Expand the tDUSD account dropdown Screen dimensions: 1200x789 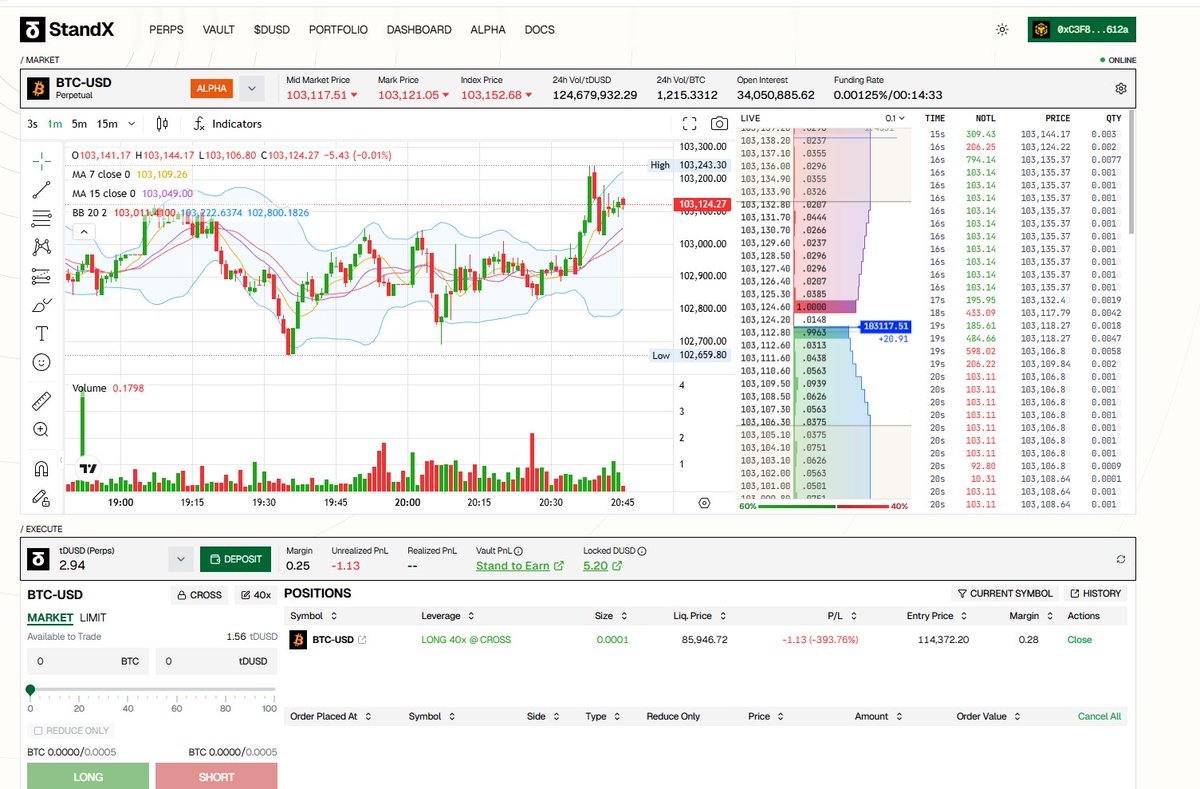[180, 559]
